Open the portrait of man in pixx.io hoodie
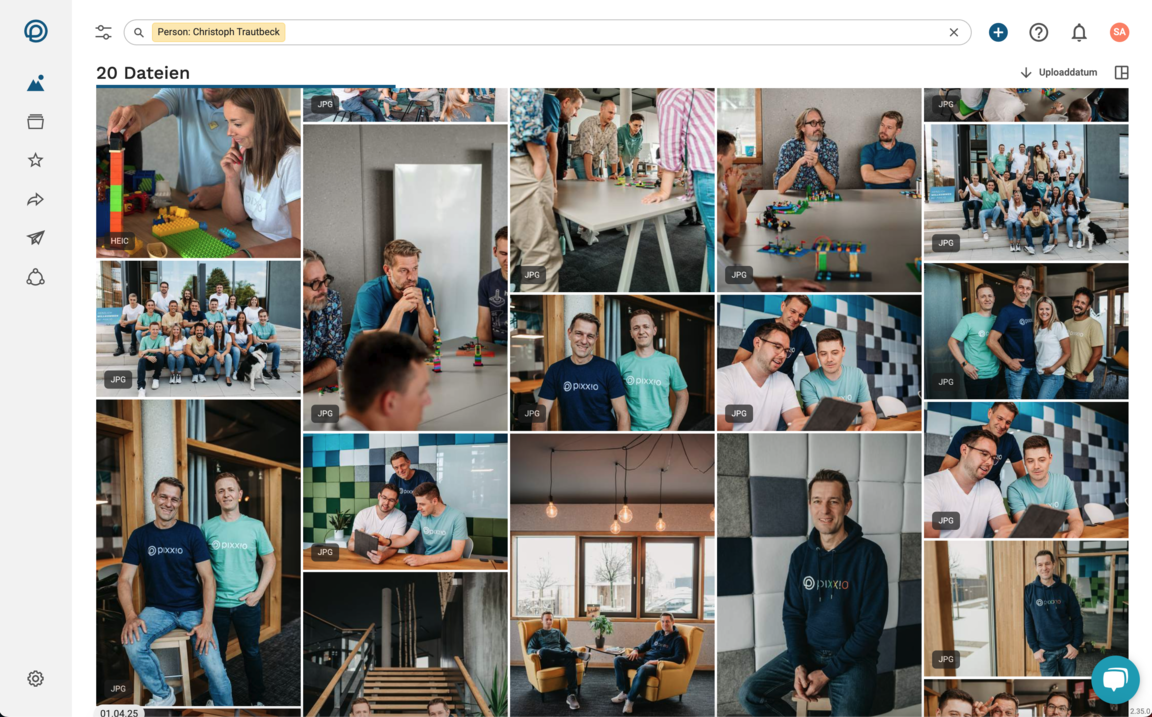Screen dimensions: 1152x717 818,575
